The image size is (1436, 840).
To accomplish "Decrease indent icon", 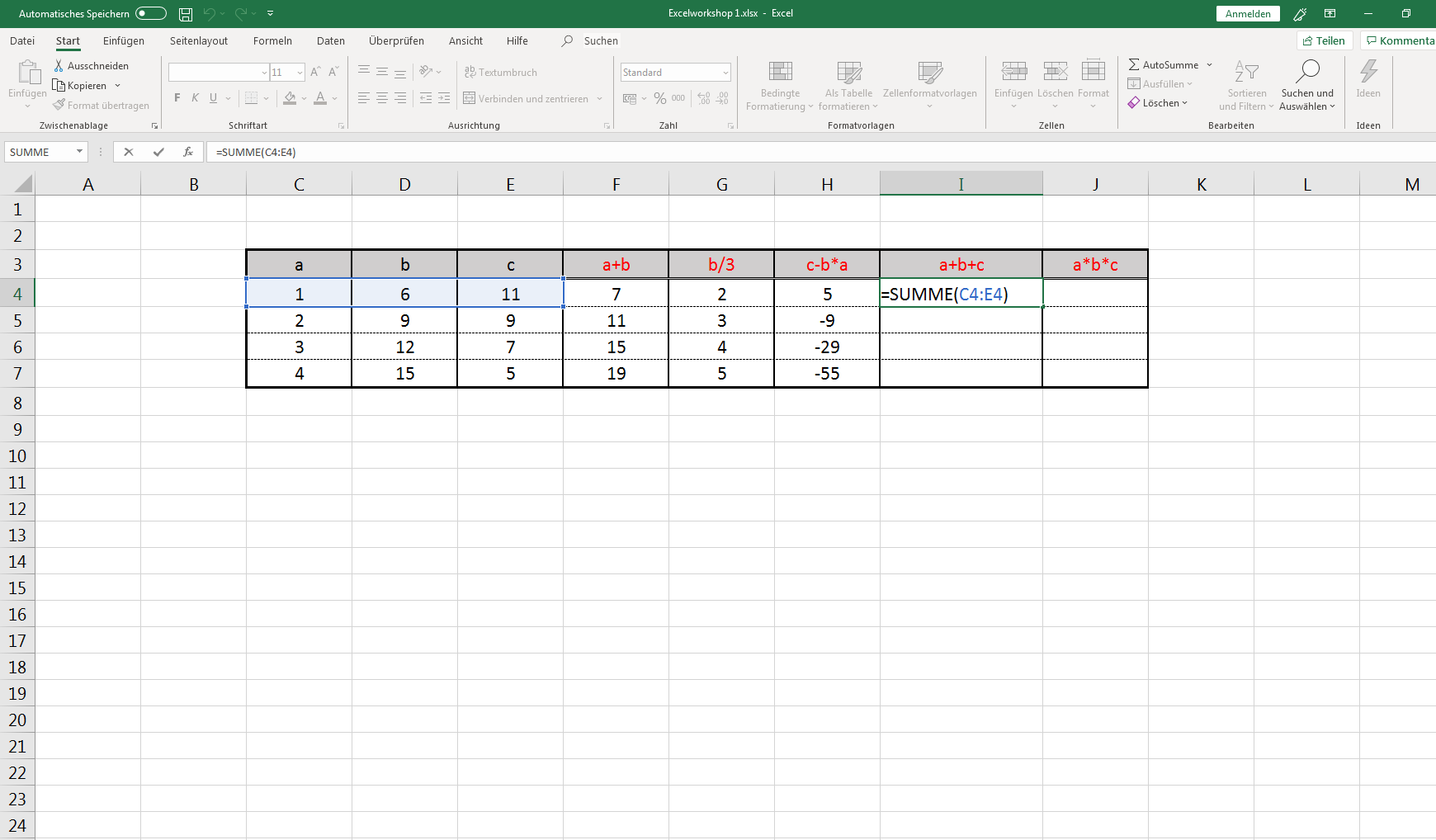I will click(426, 98).
